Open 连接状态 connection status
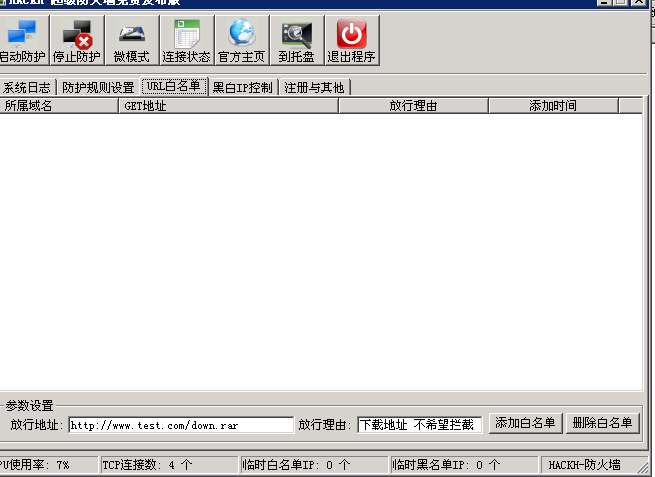This screenshot has height=477, width=655. [x=187, y=40]
